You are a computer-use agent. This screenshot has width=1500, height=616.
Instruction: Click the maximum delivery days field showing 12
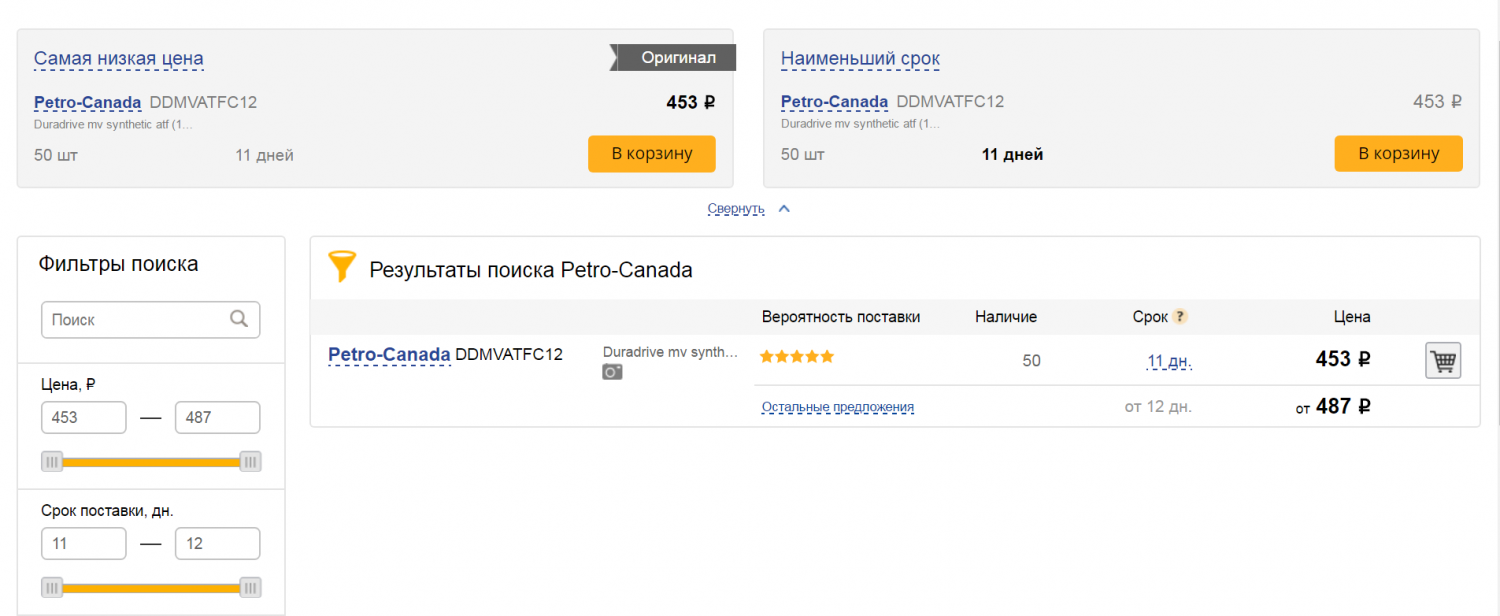(217, 544)
